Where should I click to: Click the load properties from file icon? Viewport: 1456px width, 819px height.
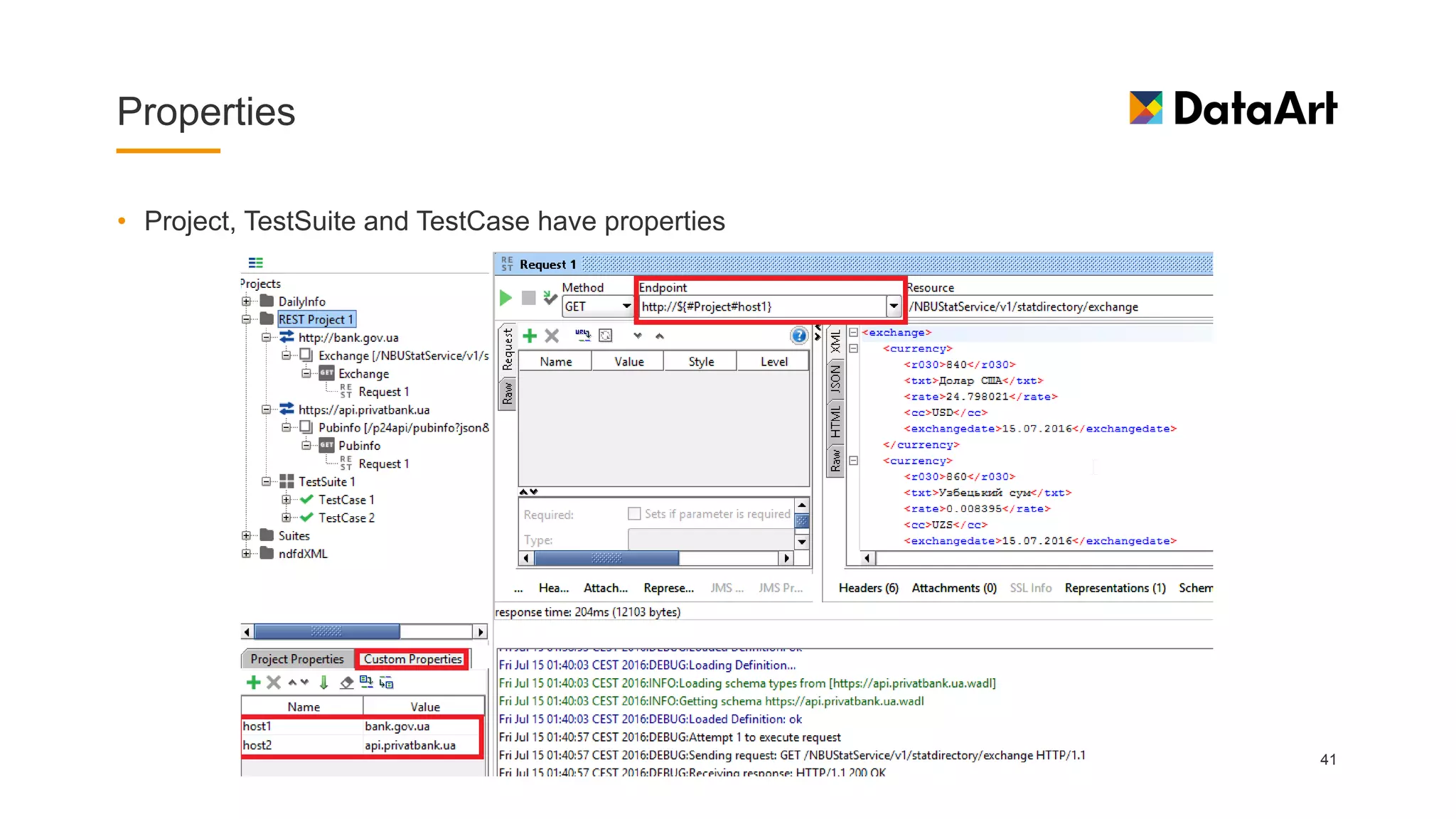coord(366,681)
